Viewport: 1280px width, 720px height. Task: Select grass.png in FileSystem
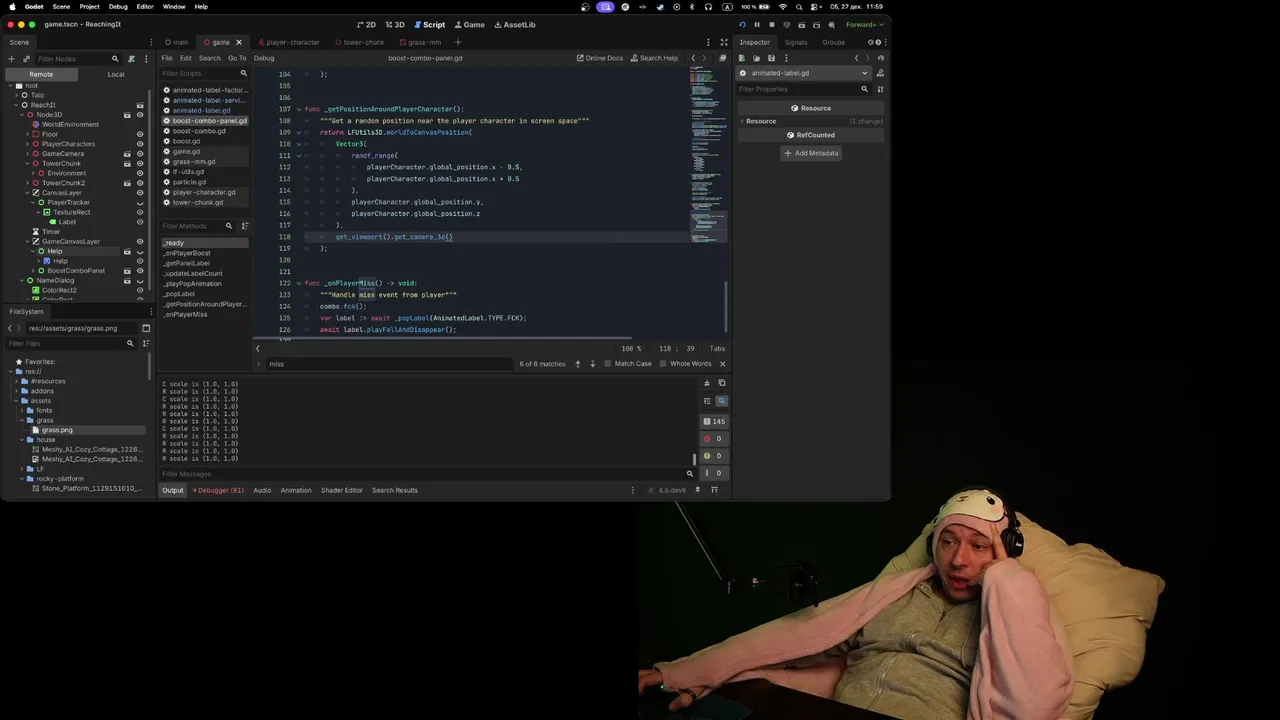click(x=57, y=430)
